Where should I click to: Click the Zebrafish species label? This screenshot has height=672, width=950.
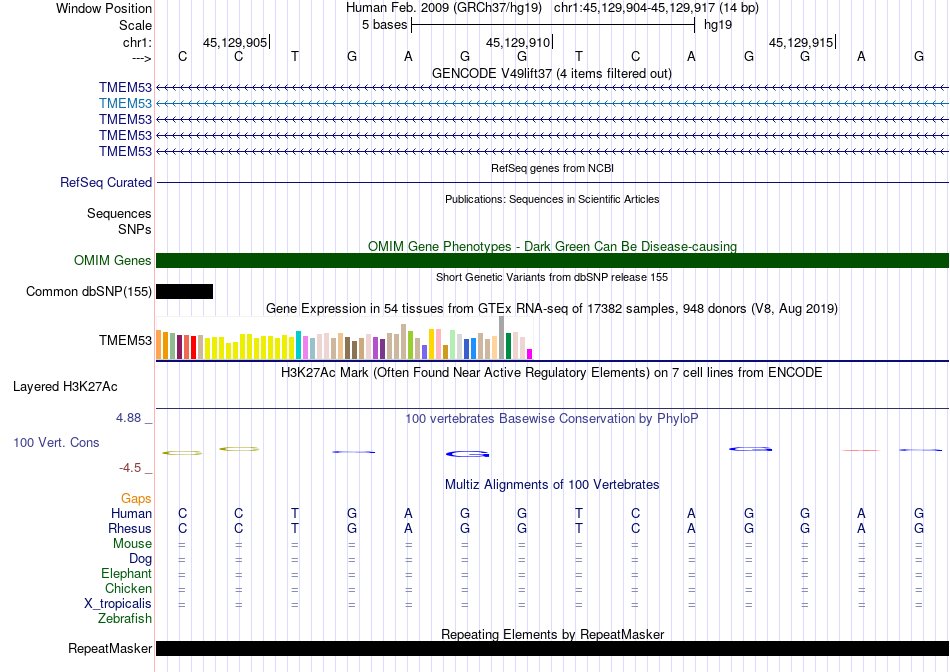pos(125,619)
